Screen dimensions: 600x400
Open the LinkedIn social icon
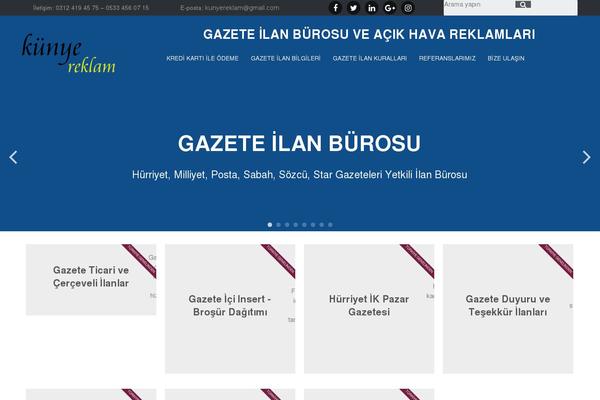point(372,8)
